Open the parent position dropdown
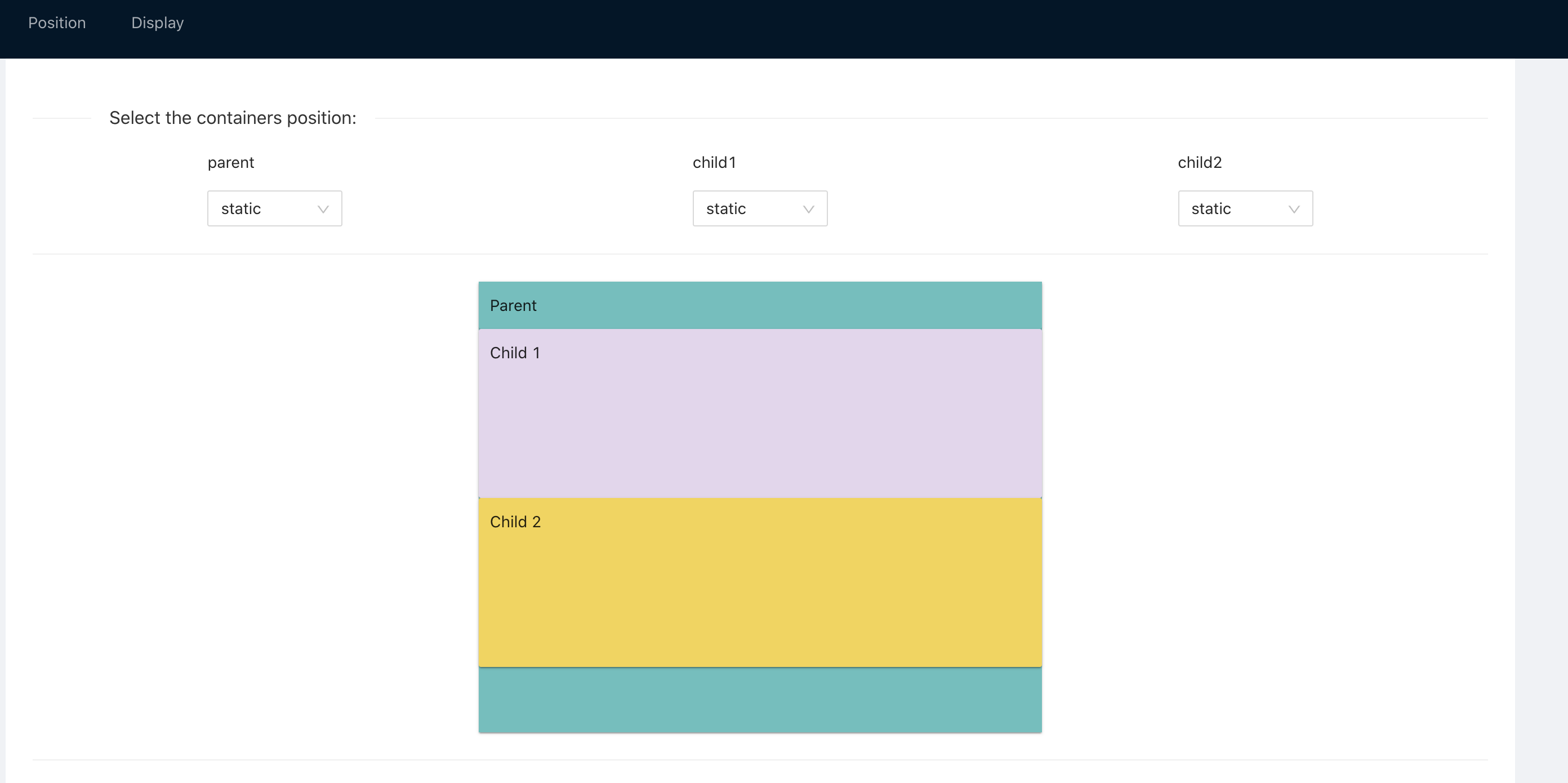Image resolution: width=1568 pixels, height=783 pixels. 274,208
